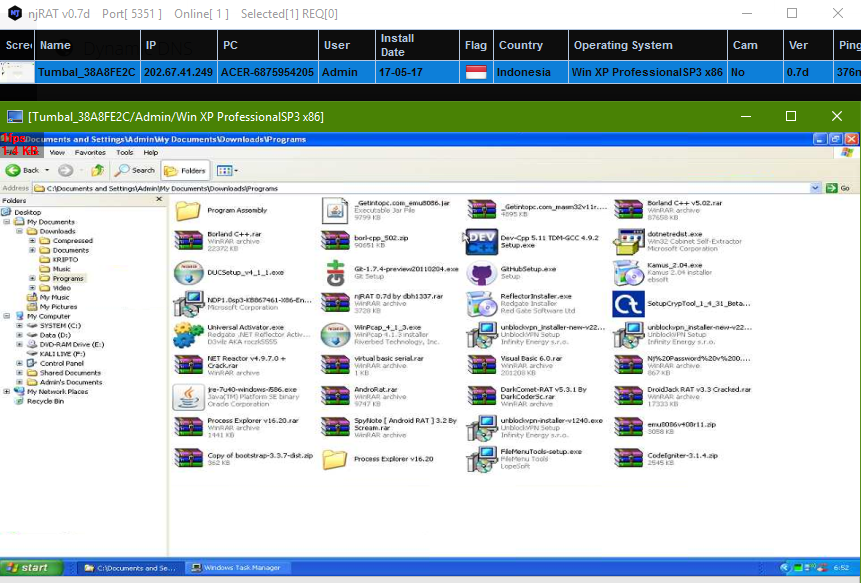Click the Indonesia flag cell
Screen dimensions: 861x583
click(476, 72)
